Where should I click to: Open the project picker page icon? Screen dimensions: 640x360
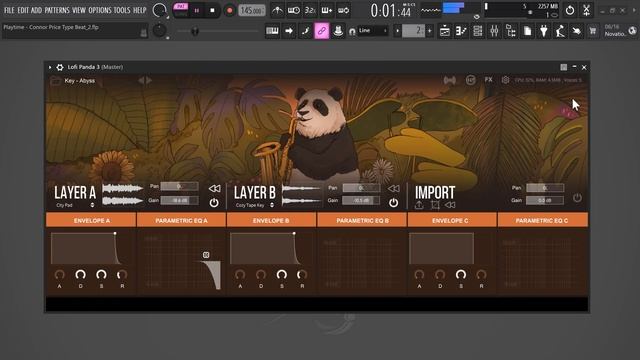(x=527, y=31)
